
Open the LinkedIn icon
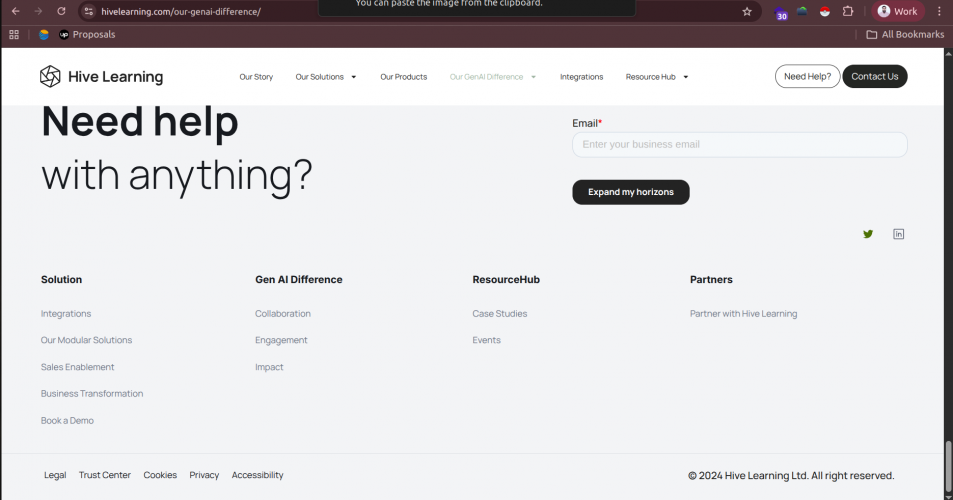pos(898,234)
